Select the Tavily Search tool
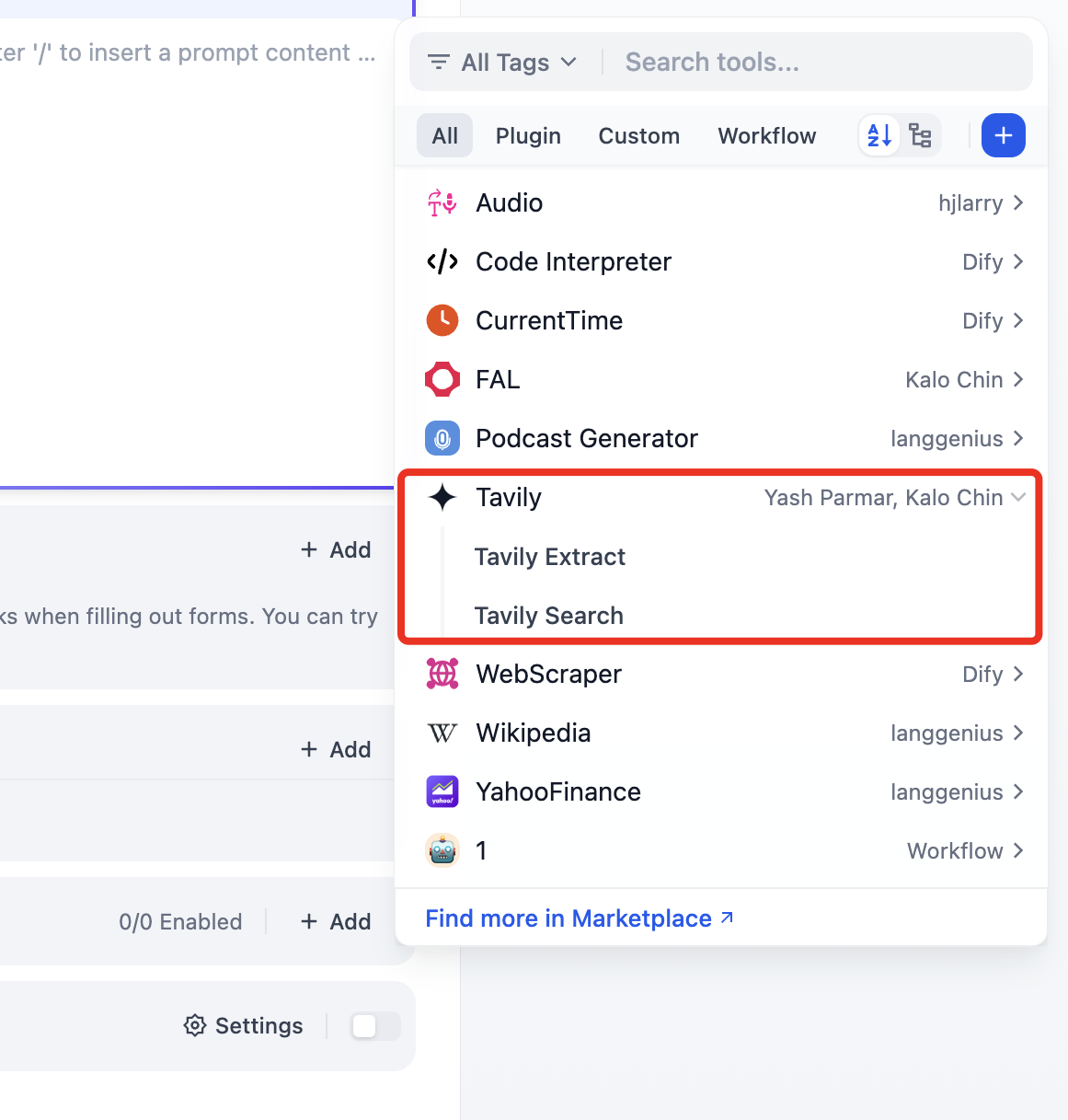 548,616
